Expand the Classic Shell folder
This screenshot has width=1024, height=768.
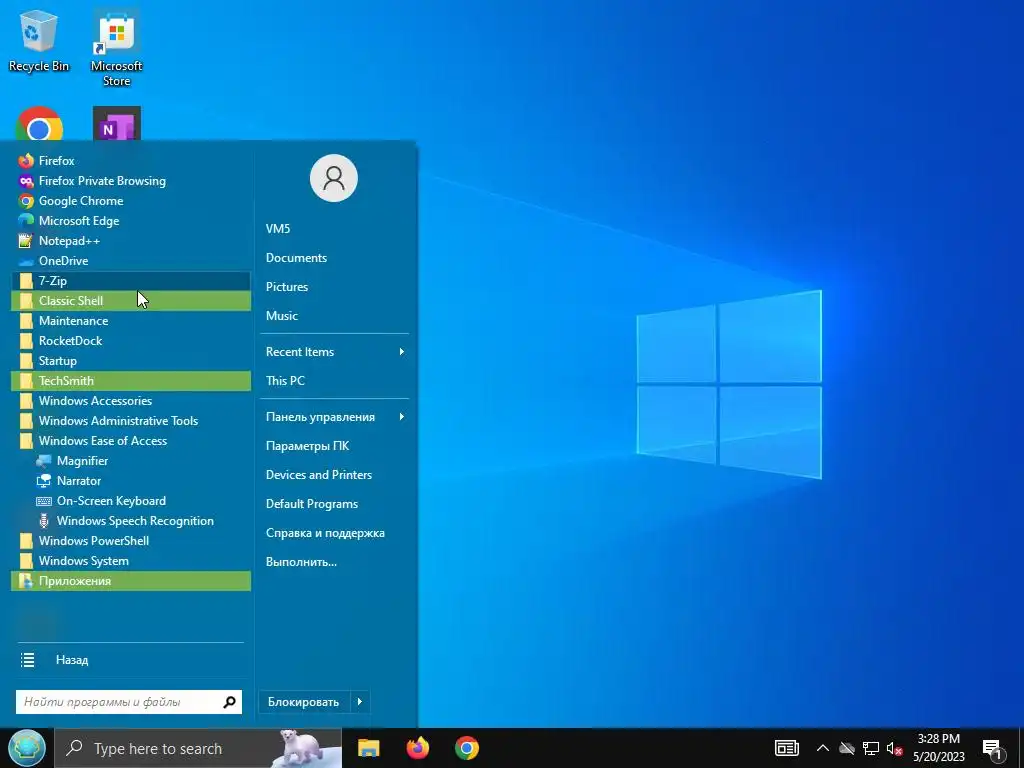pyautogui.click(x=131, y=300)
